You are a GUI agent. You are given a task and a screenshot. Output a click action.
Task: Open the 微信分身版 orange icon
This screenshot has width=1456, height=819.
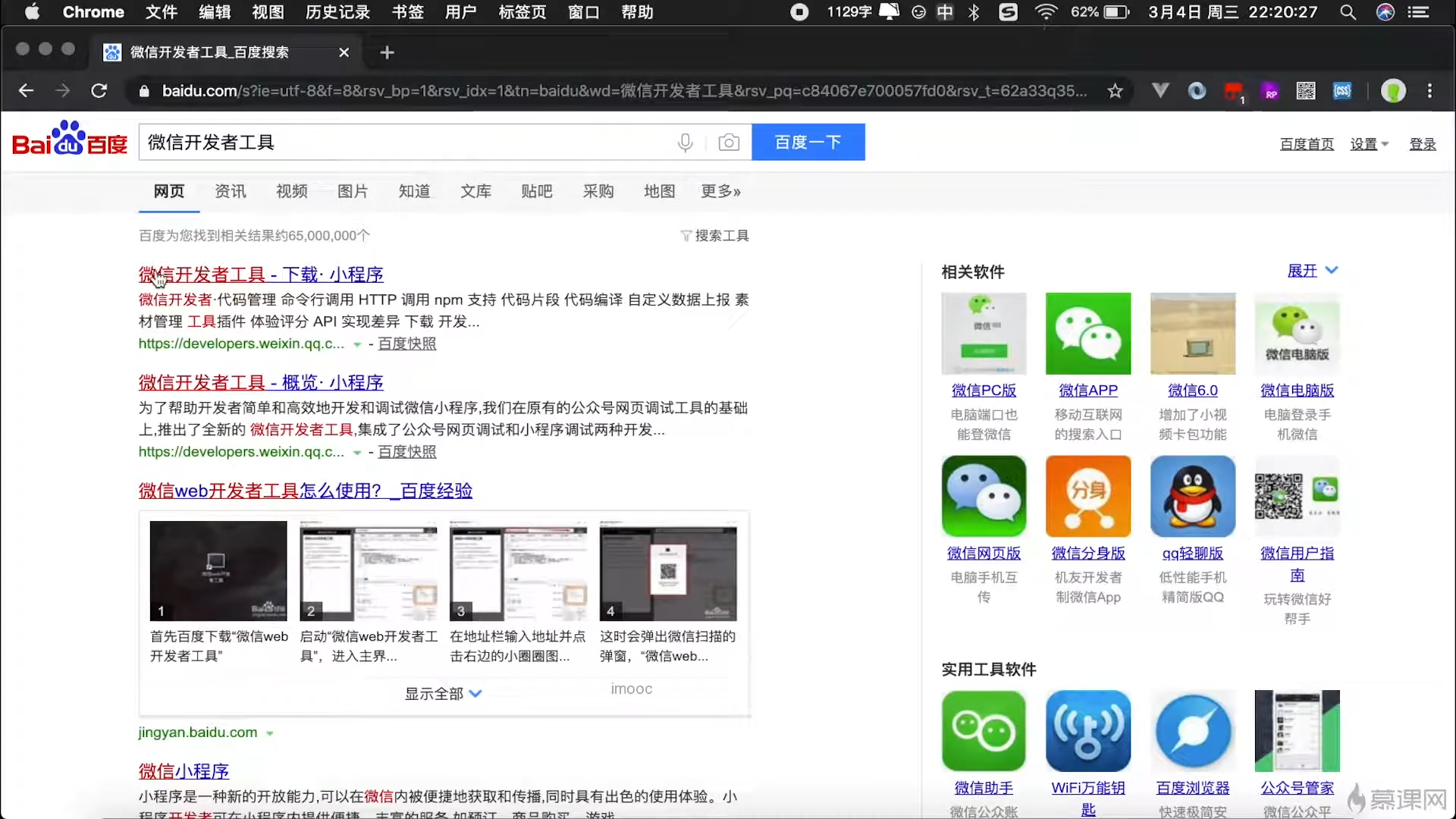tap(1088, 496)
